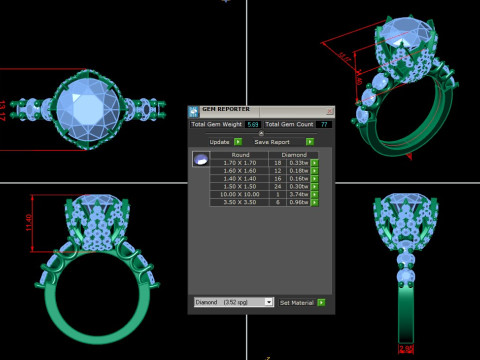
Task: Click the Save Report label
Action: tap(272, 142)
